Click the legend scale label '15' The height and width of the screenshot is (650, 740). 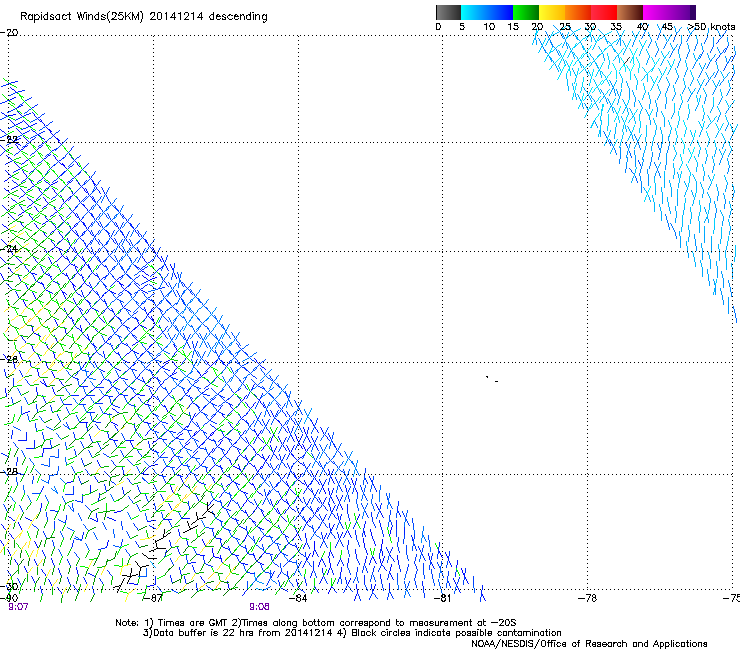coord(513,27)
